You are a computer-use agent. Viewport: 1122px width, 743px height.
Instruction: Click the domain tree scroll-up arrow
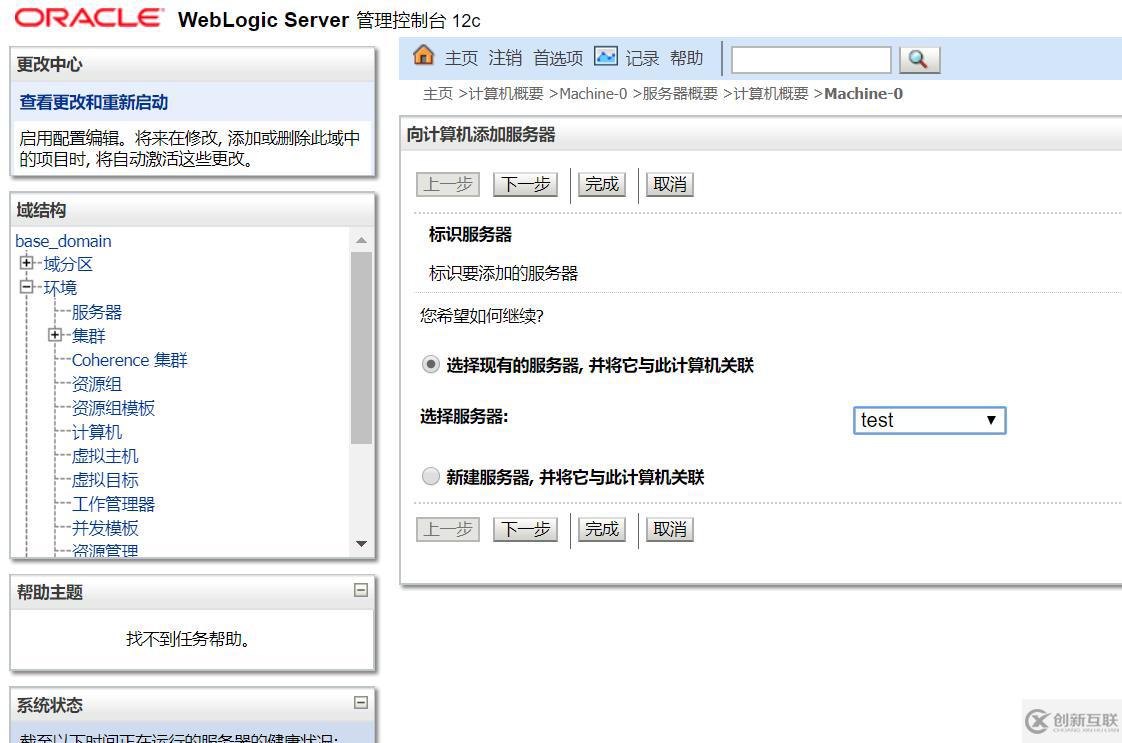361,241
